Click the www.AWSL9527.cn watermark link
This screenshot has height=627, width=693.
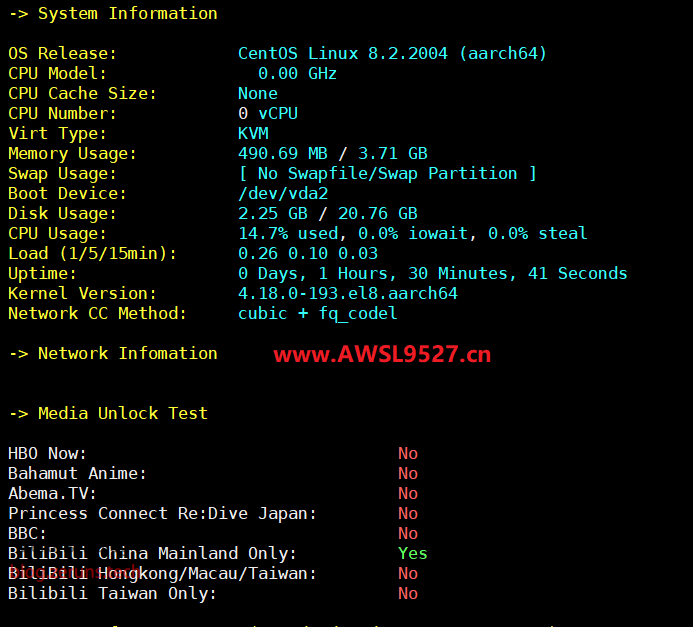[x=382, y=354]
